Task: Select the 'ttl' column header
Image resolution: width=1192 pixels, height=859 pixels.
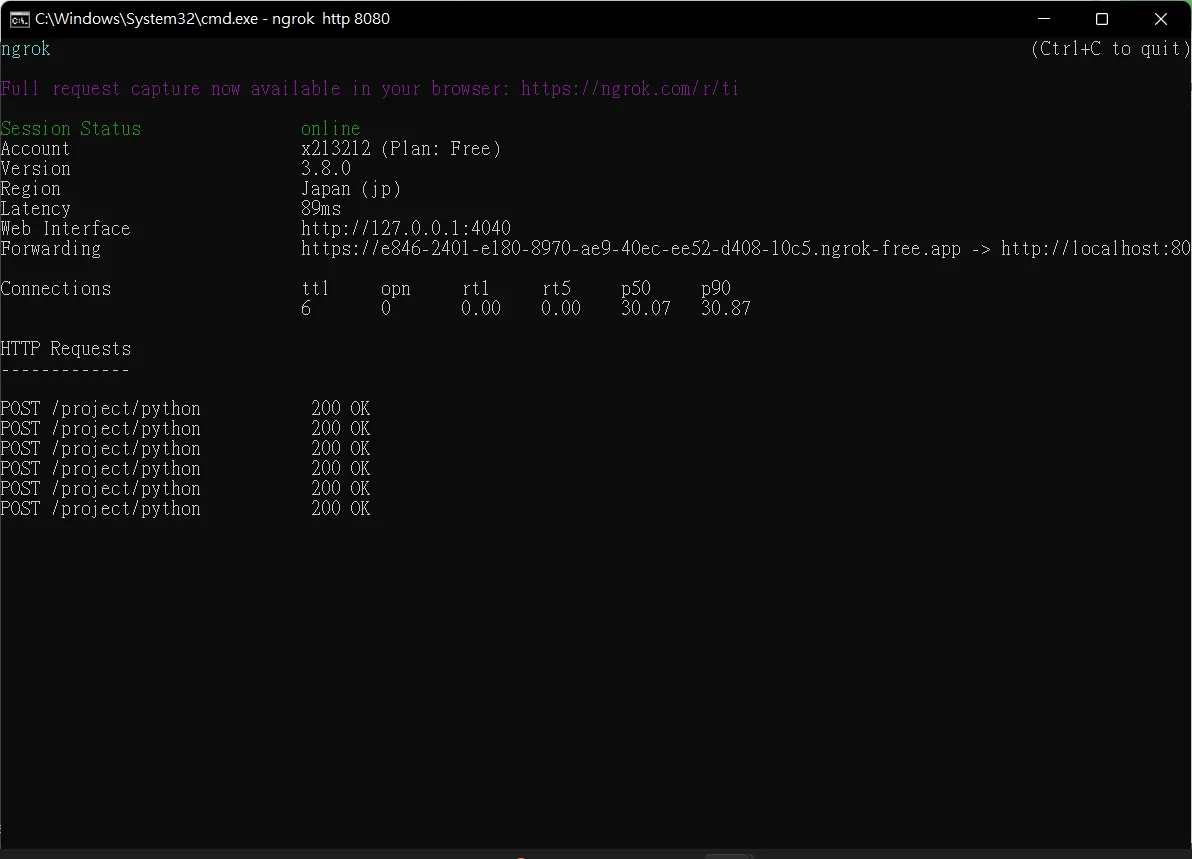Action: point(315,288)
